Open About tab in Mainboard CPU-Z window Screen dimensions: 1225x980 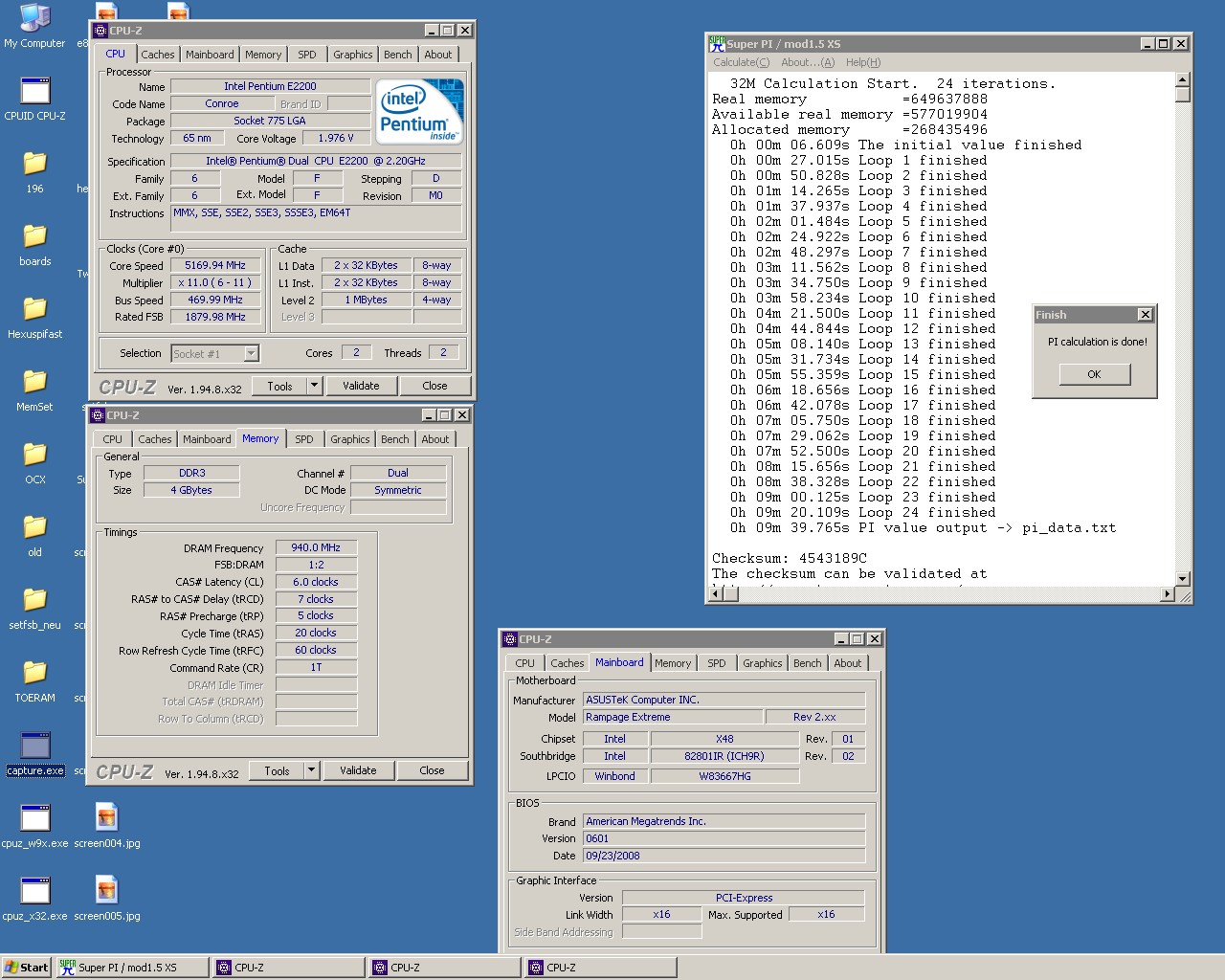pyautogui.click(x=848, y=663)
